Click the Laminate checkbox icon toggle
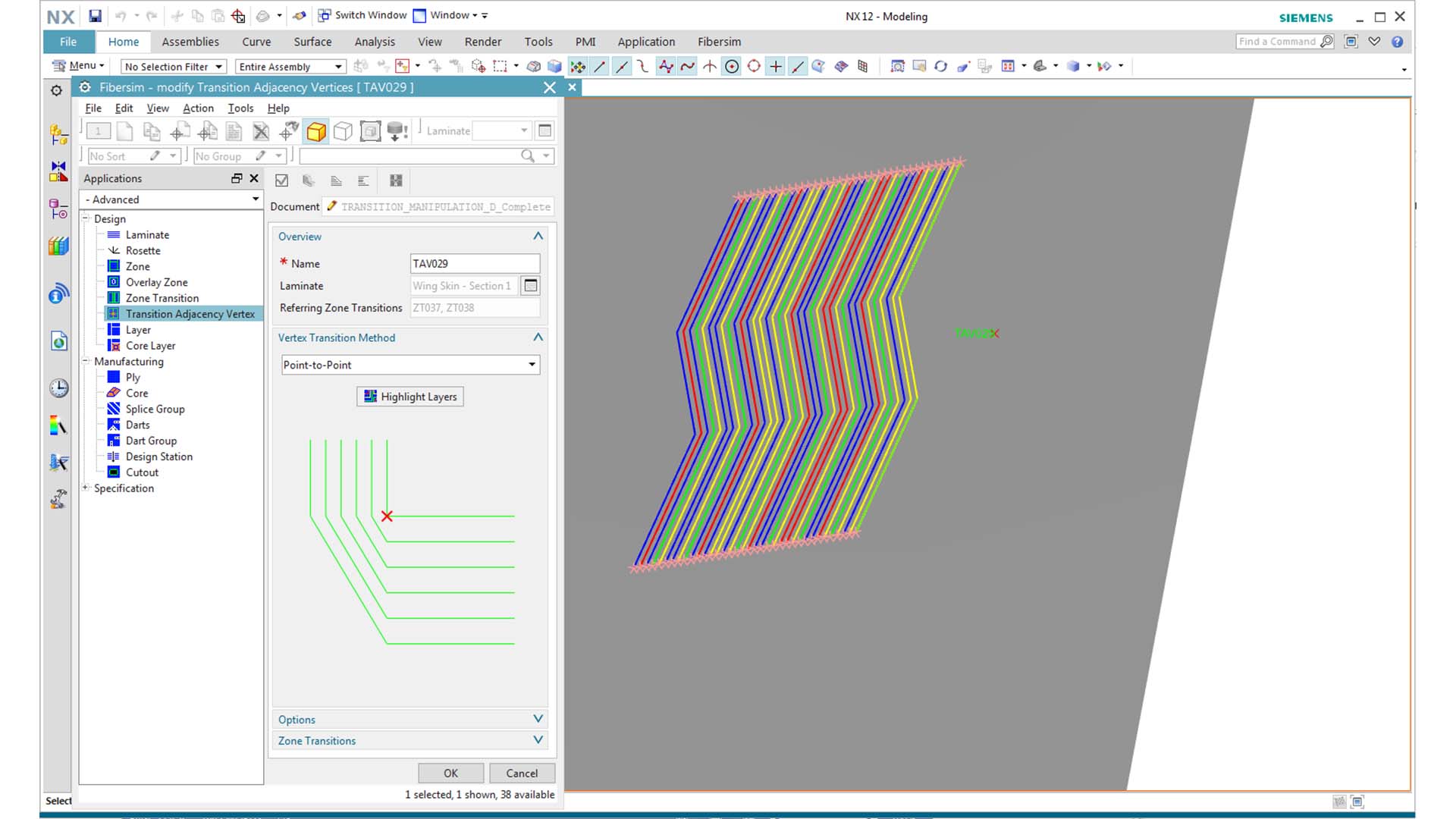The image size is (1456, 819). [531, 286]
